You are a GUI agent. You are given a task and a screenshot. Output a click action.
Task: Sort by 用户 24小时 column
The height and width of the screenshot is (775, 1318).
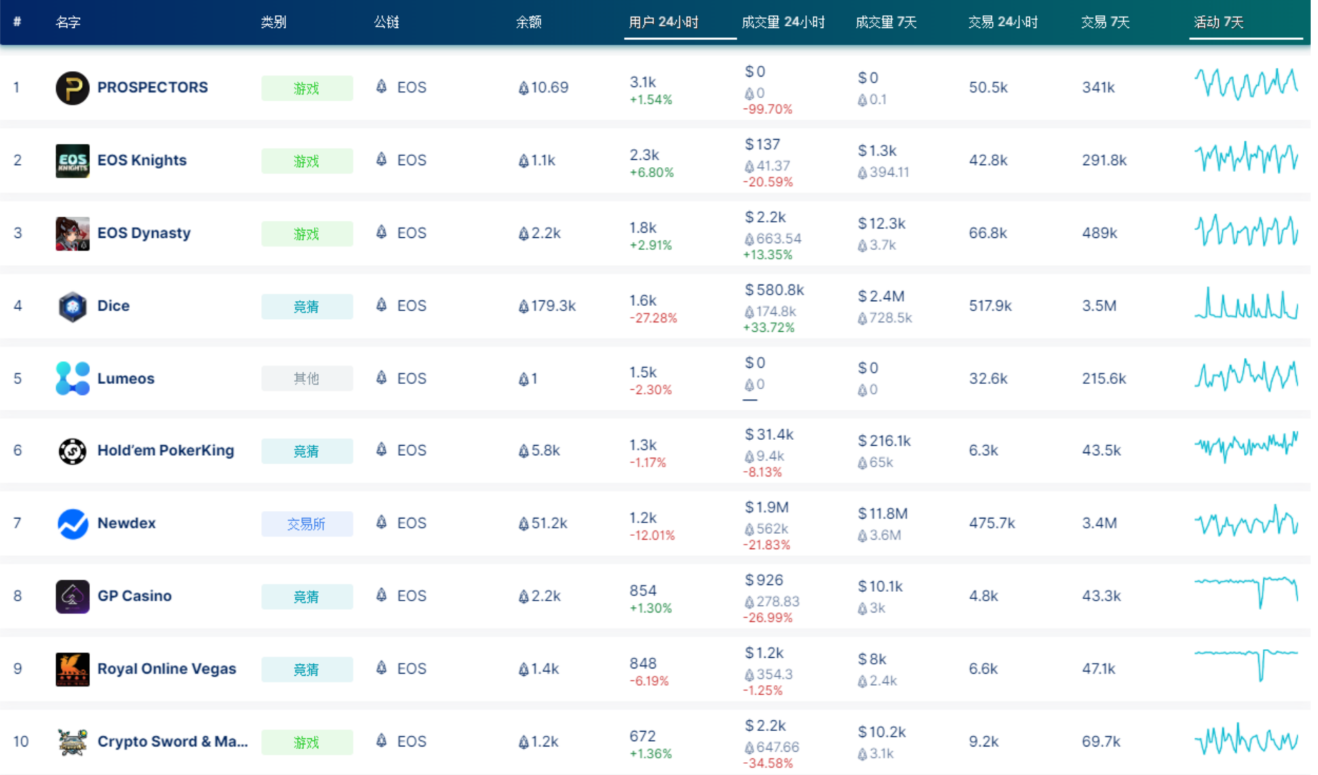click(x=664, y=22)
